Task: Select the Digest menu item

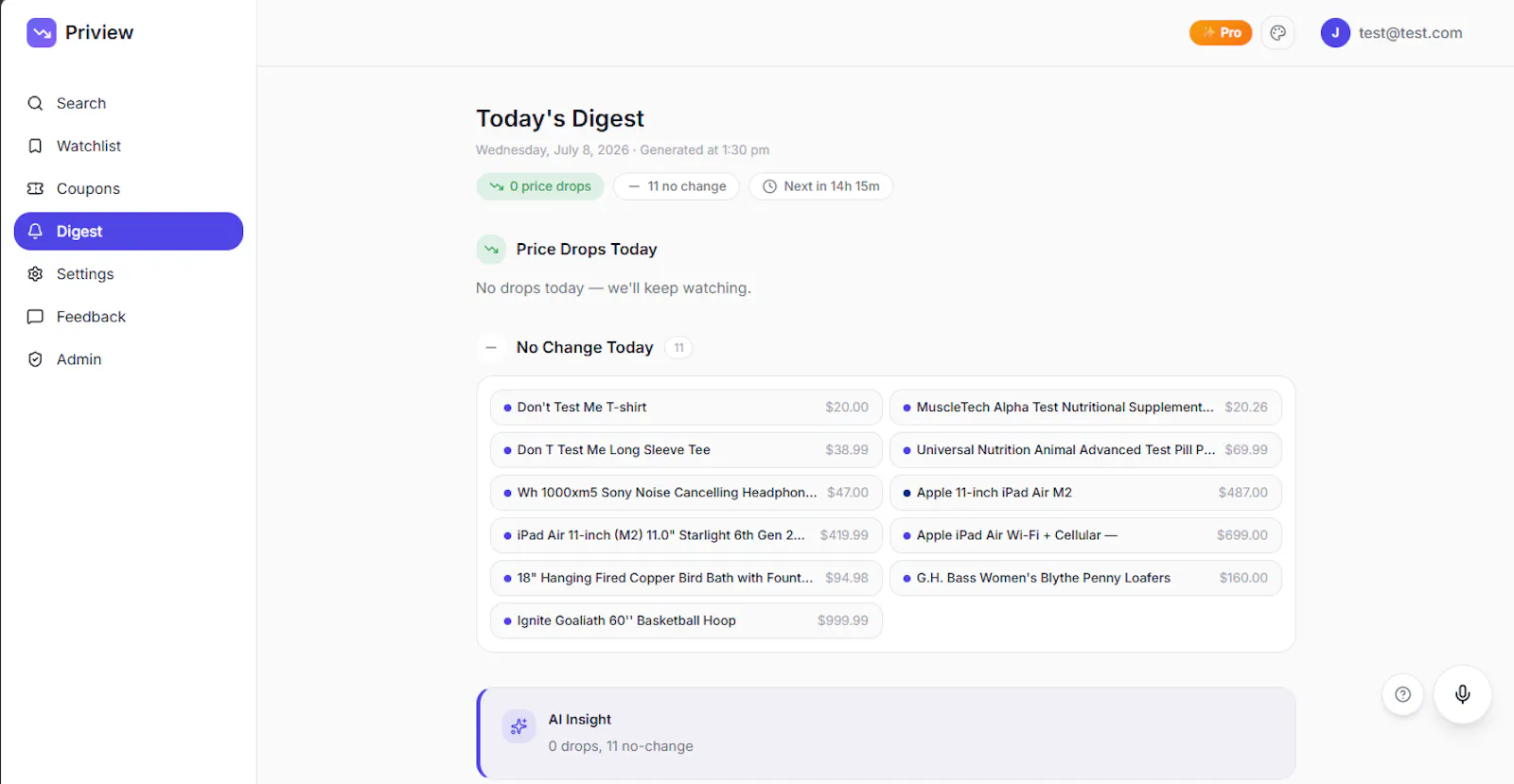Action: (129, 231)
